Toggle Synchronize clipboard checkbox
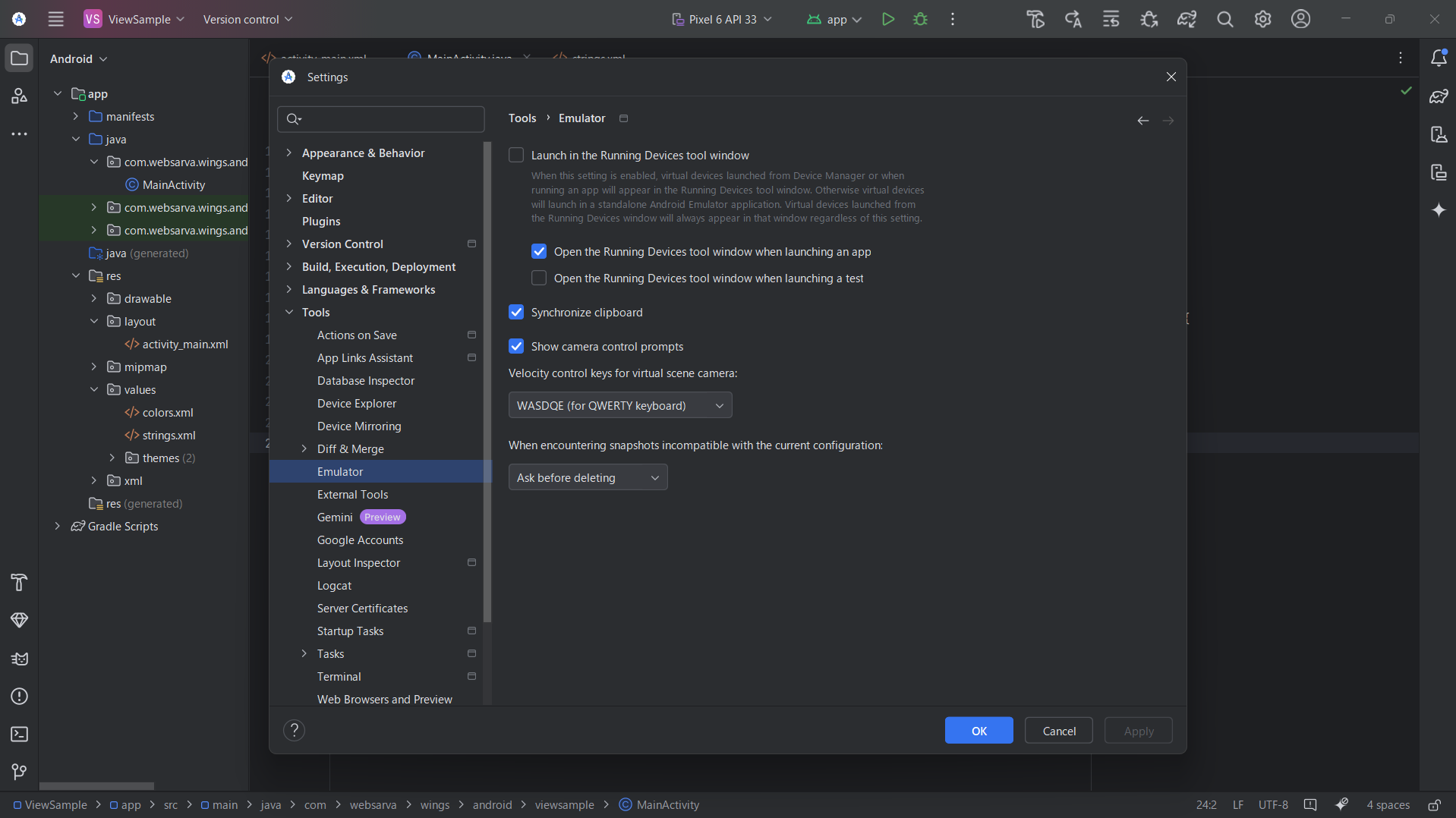Screen dimensions: 1456x818 [516, 312]
